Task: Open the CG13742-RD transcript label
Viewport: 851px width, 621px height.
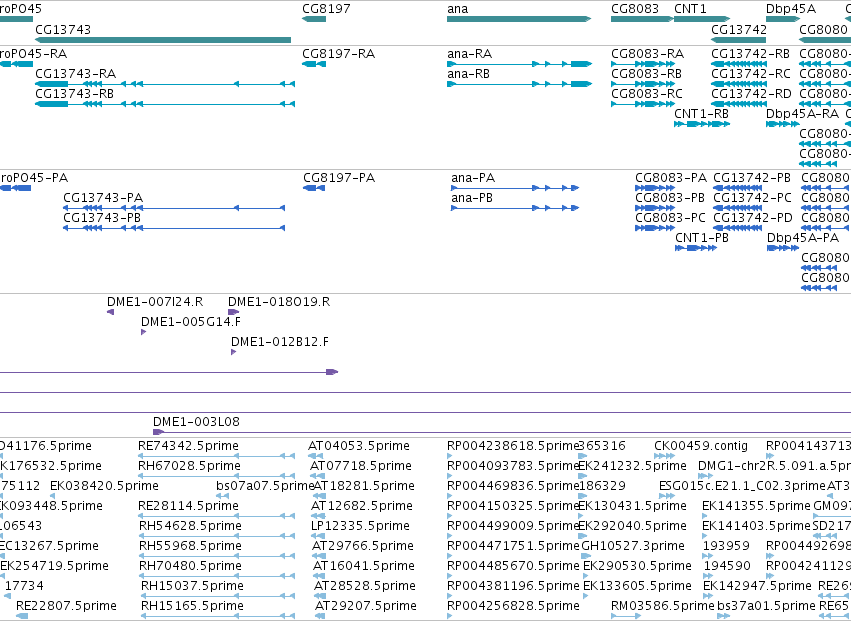Action: pyautogui.click(x=751, y=94)
